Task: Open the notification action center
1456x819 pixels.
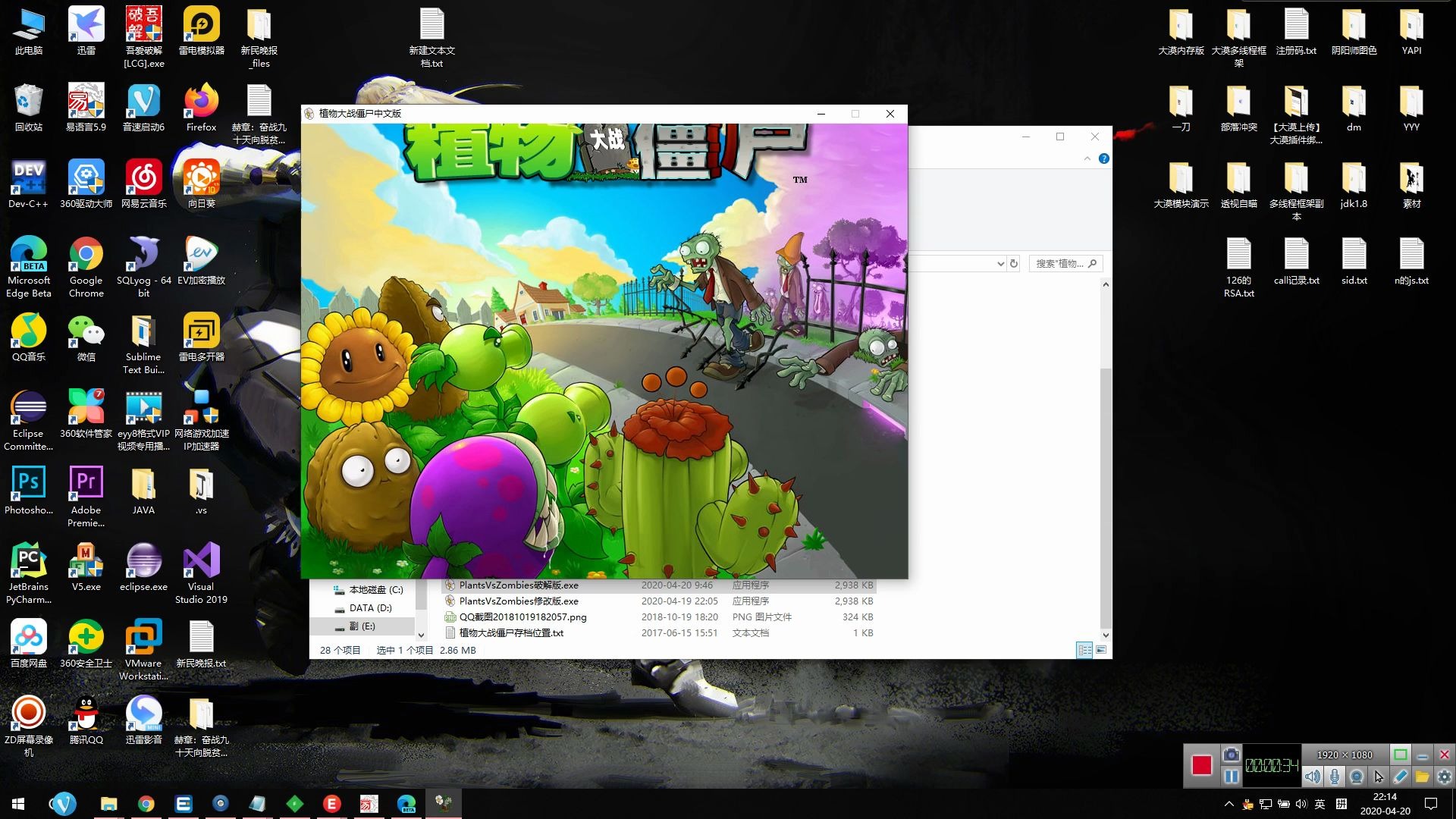Action: pyautogui.click(x=1431, y=804)
